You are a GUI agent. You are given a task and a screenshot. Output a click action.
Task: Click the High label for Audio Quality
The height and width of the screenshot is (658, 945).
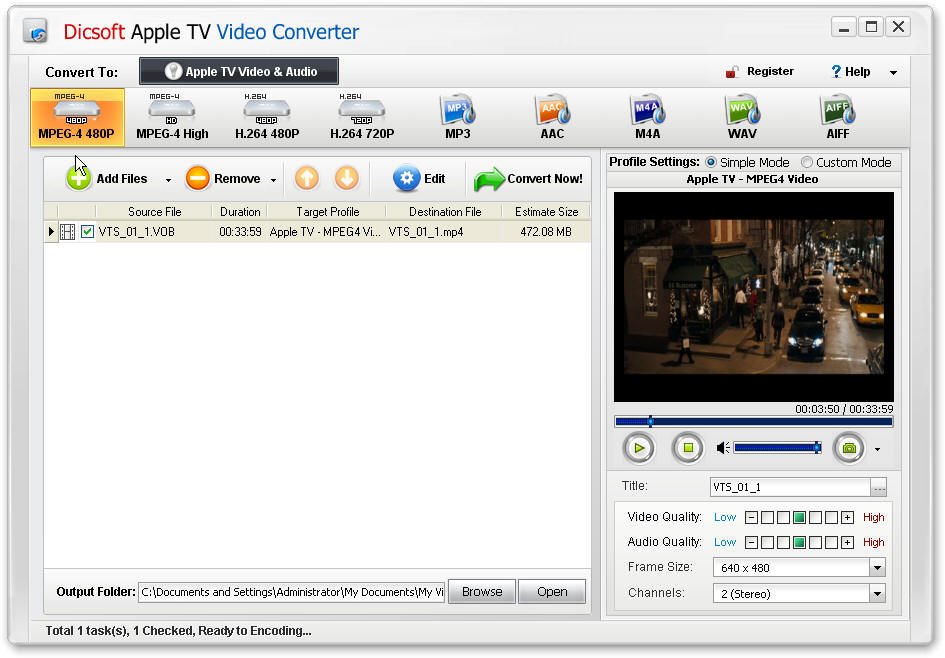click(x=873, y=542)
